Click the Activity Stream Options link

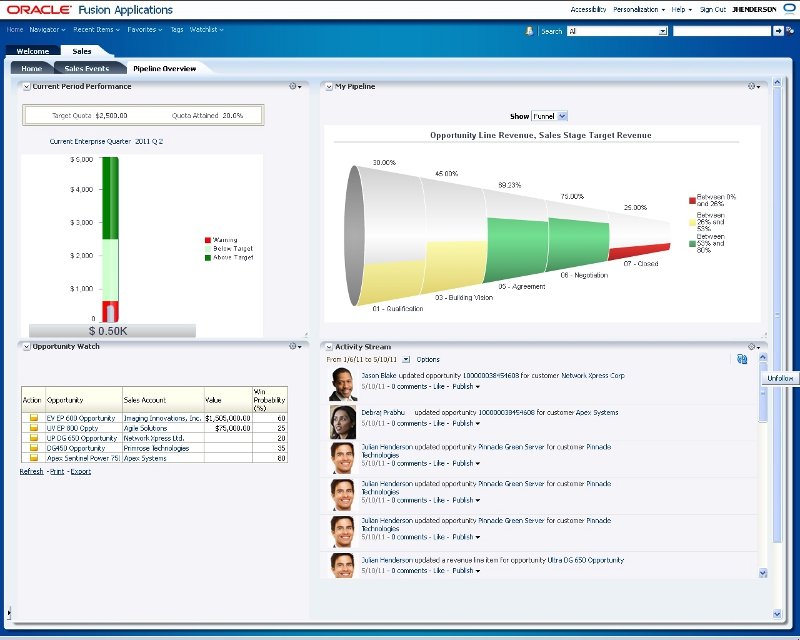[428, 359]
